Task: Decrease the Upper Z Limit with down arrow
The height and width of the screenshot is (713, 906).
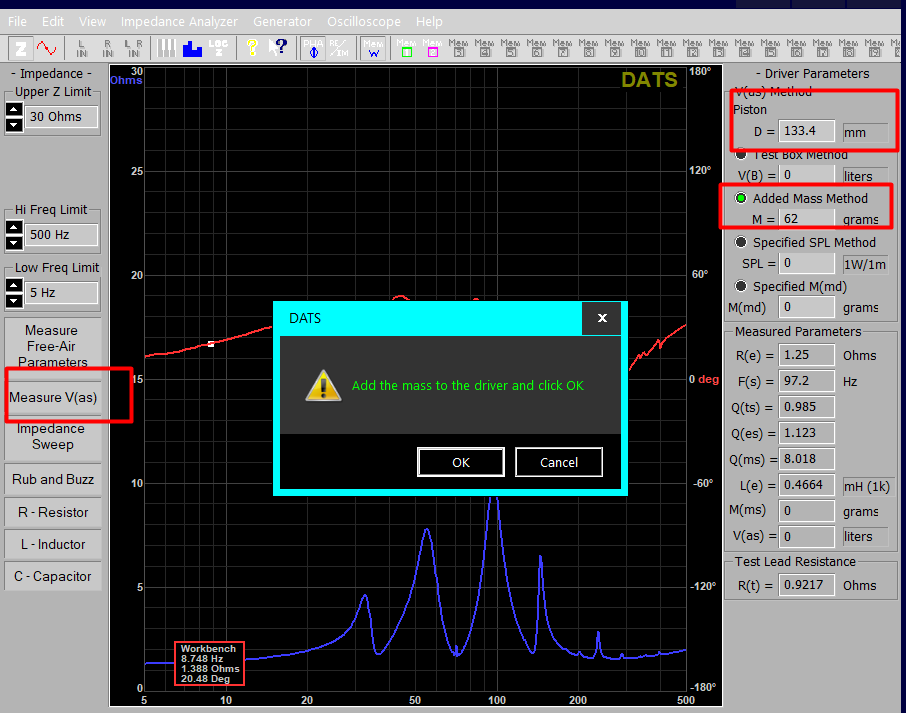Action: [x=14, y=124]
